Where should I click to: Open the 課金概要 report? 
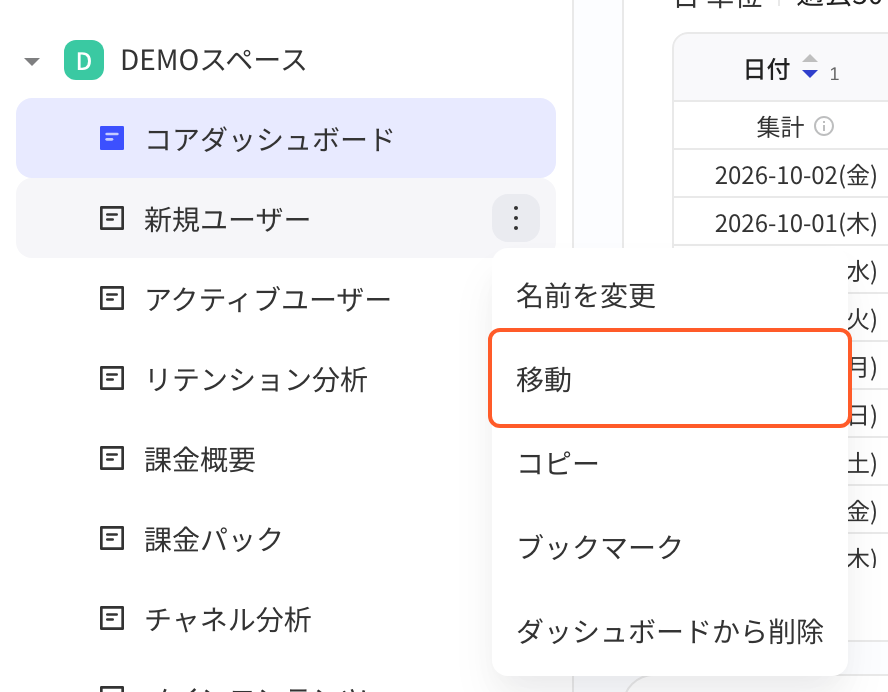200,459
